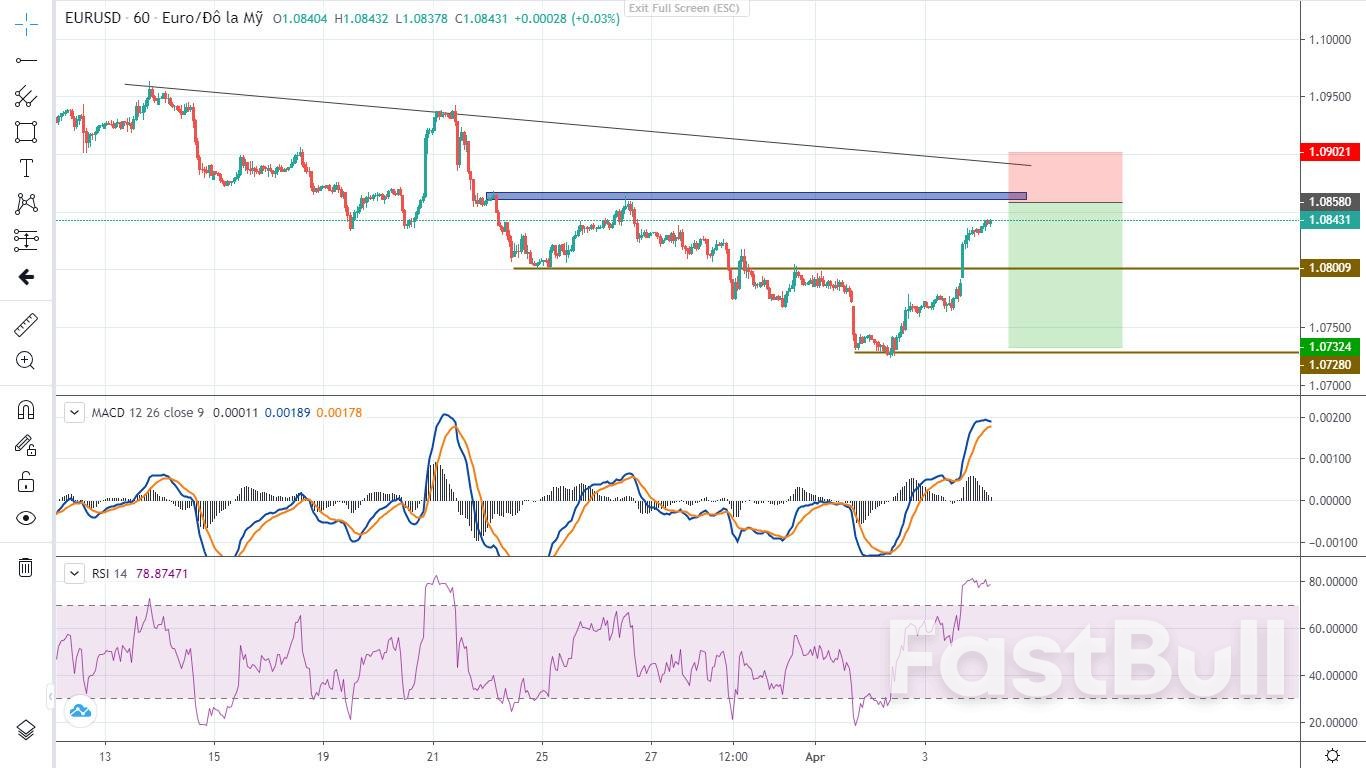Click the 1.08580 entry price label
1366x768 pixels.
pos(1329,202)
